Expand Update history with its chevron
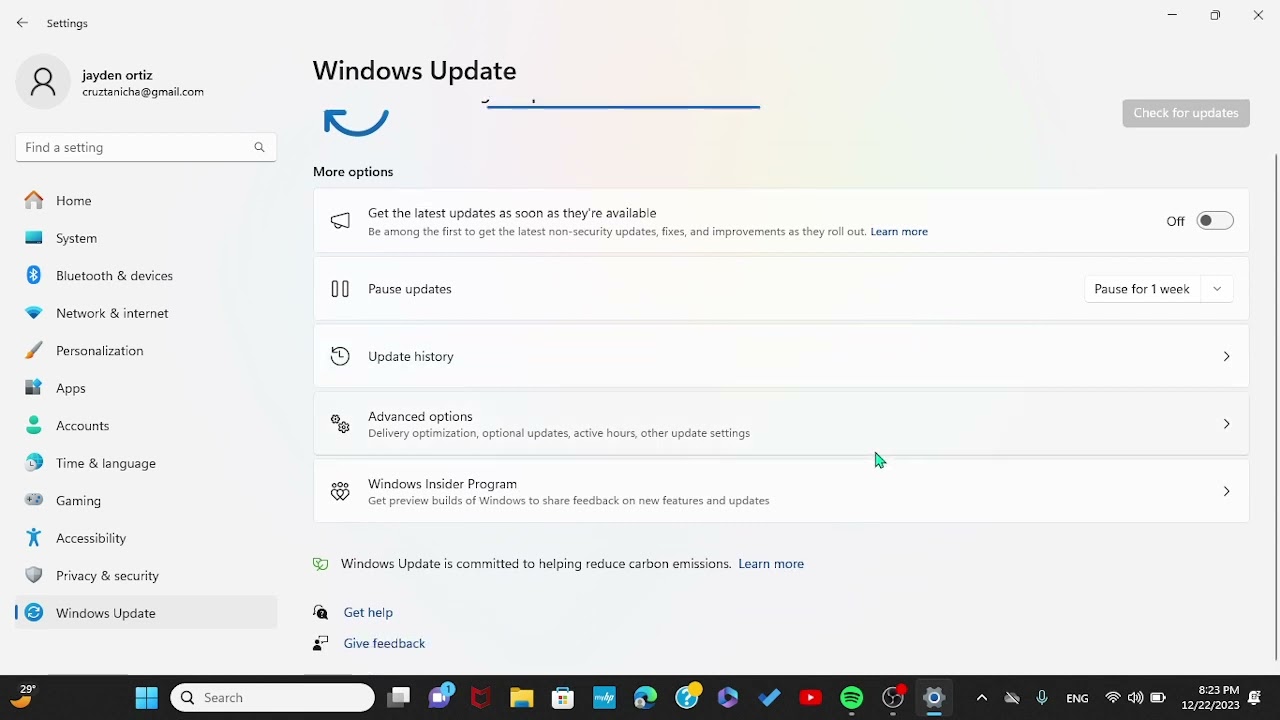This screenshot has width=1280, height=720. point(1226,356)
